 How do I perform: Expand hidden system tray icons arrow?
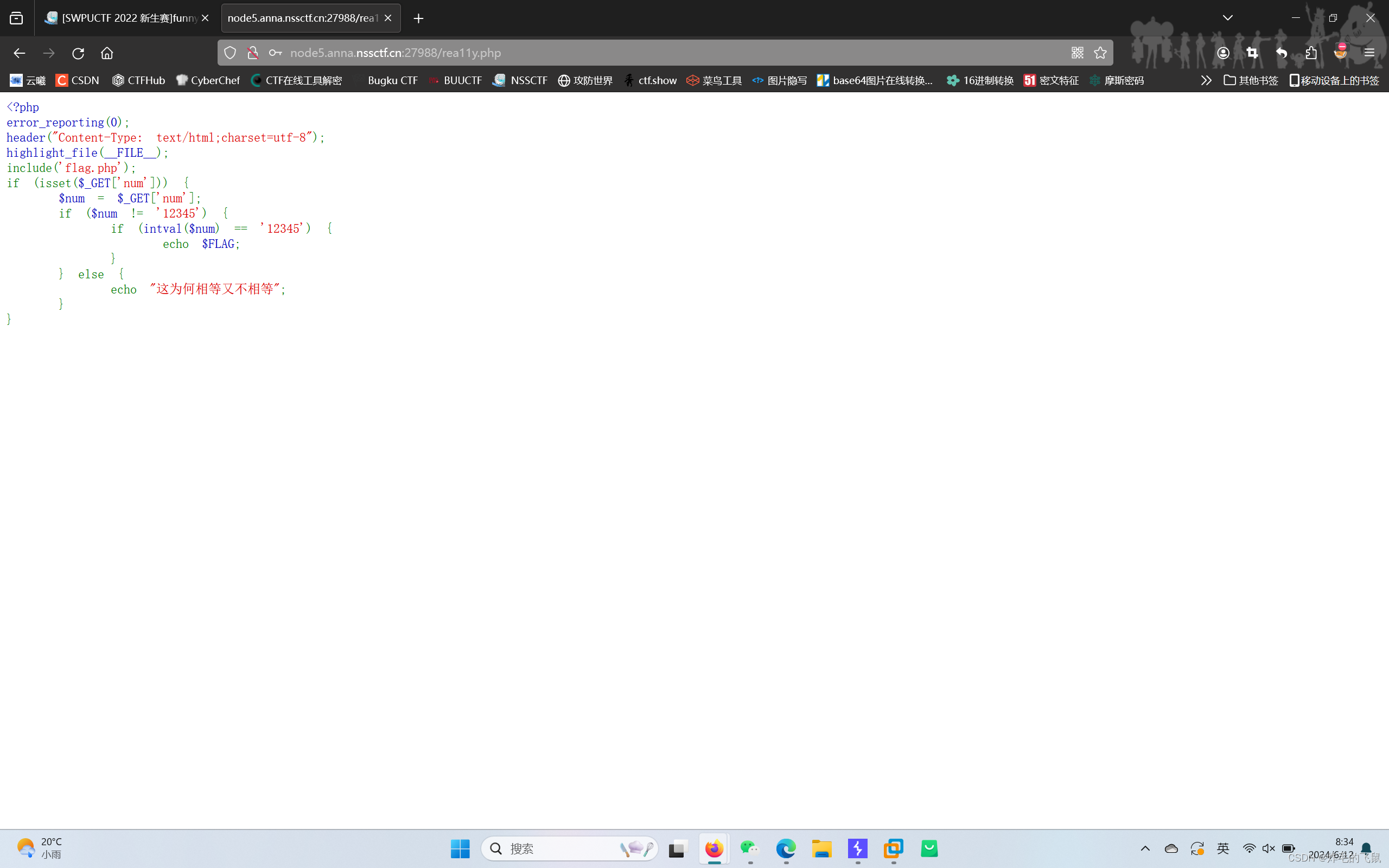(1145, 848)
